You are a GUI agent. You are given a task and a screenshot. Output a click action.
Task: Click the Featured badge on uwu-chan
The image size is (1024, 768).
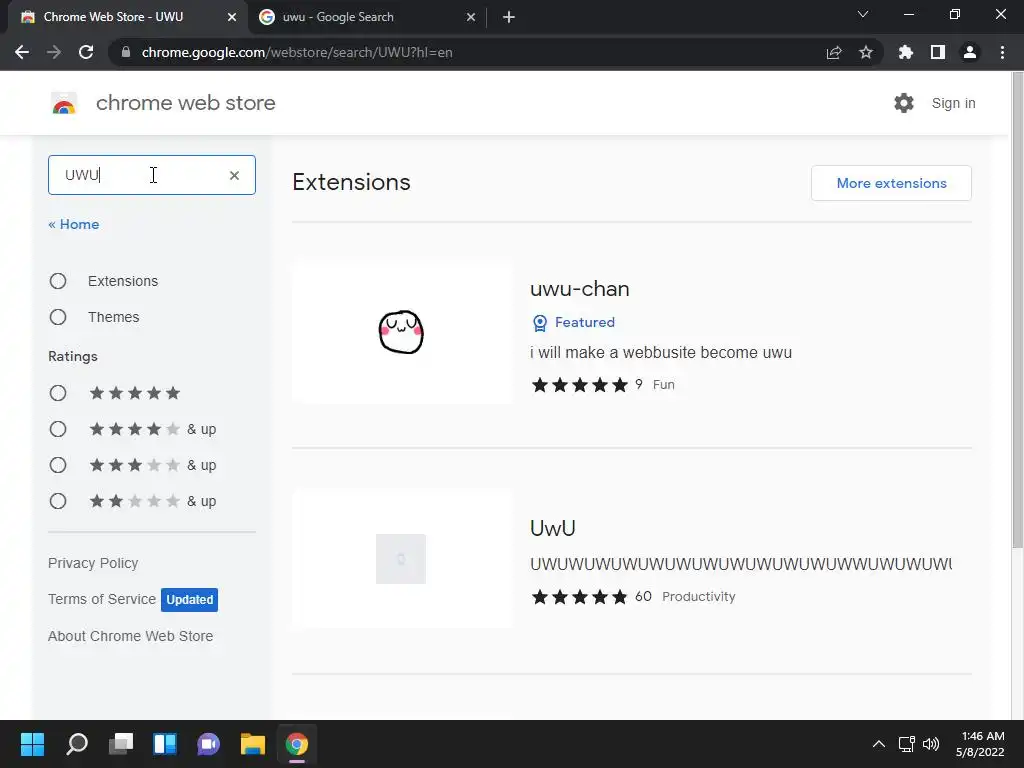click(x=574, y=323)
